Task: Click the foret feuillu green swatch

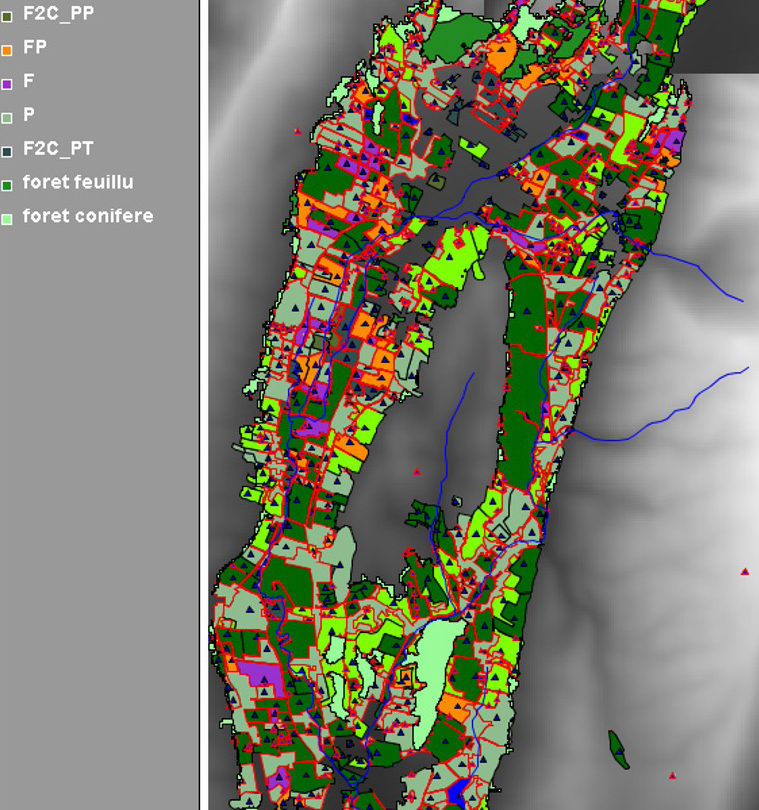Action: [x=7, y=185]
